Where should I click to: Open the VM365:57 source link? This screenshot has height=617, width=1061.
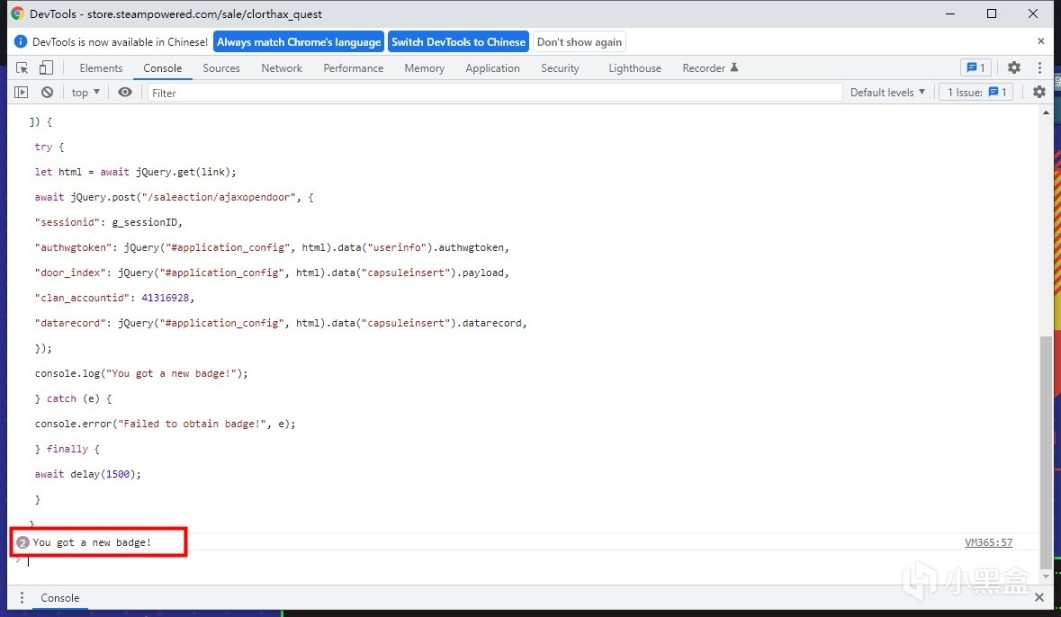point(988,543)
